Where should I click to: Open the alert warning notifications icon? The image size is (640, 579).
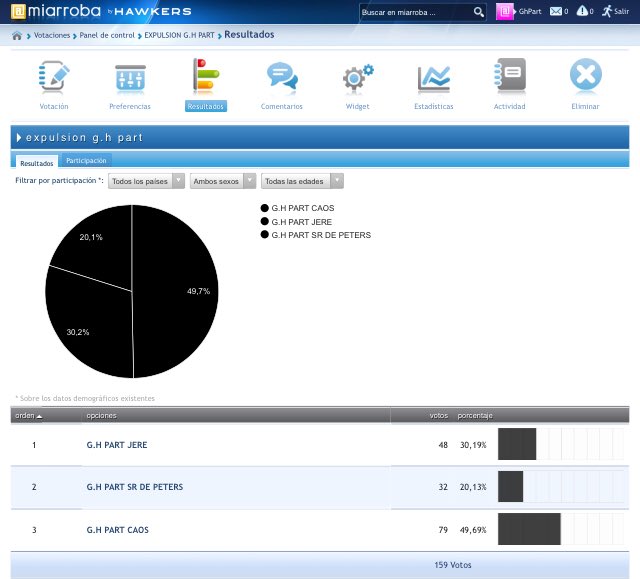coord(582,11)
